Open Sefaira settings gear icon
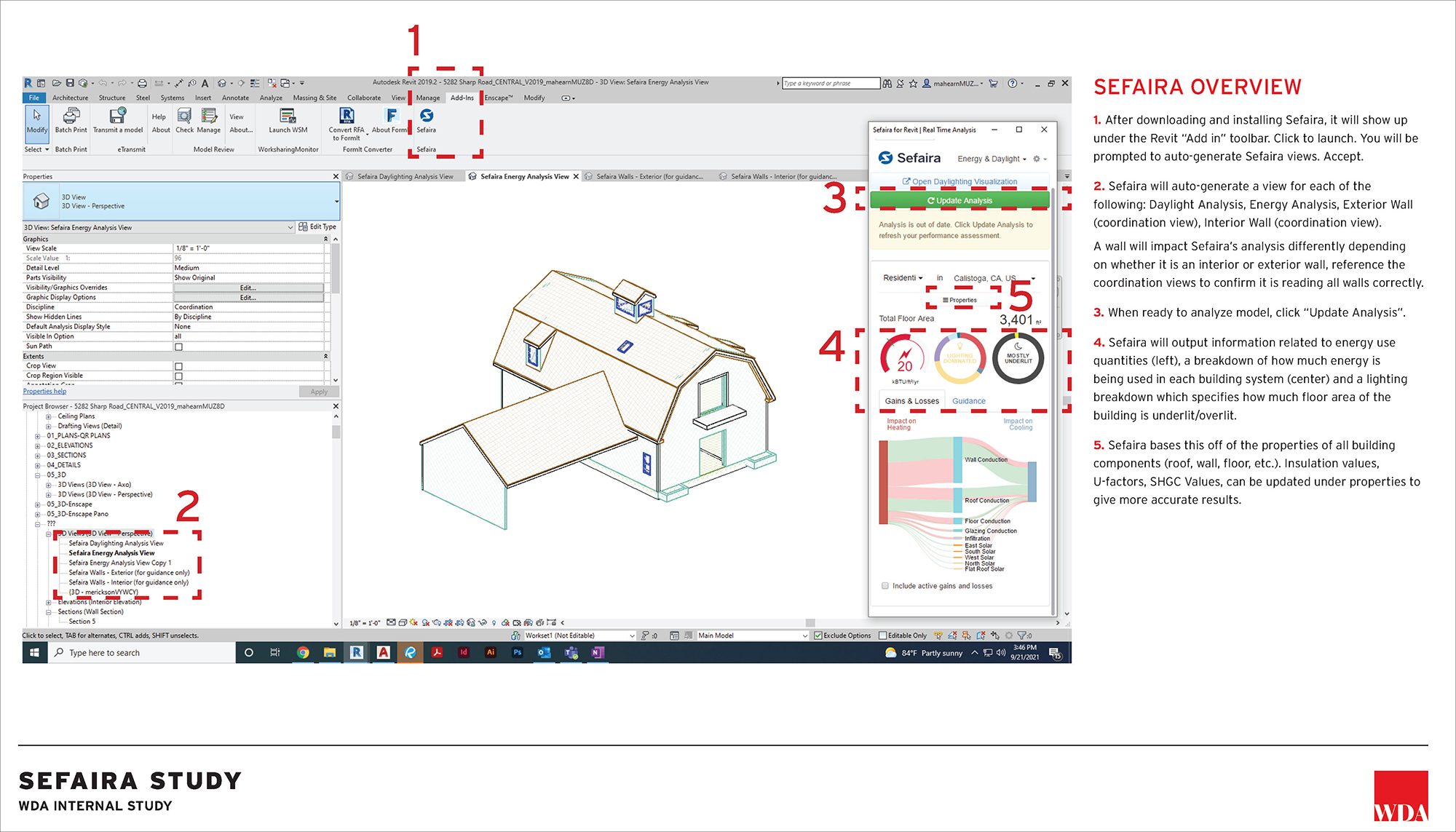The width and height of the screenshot is (1456, 832). pos(1037,159)
